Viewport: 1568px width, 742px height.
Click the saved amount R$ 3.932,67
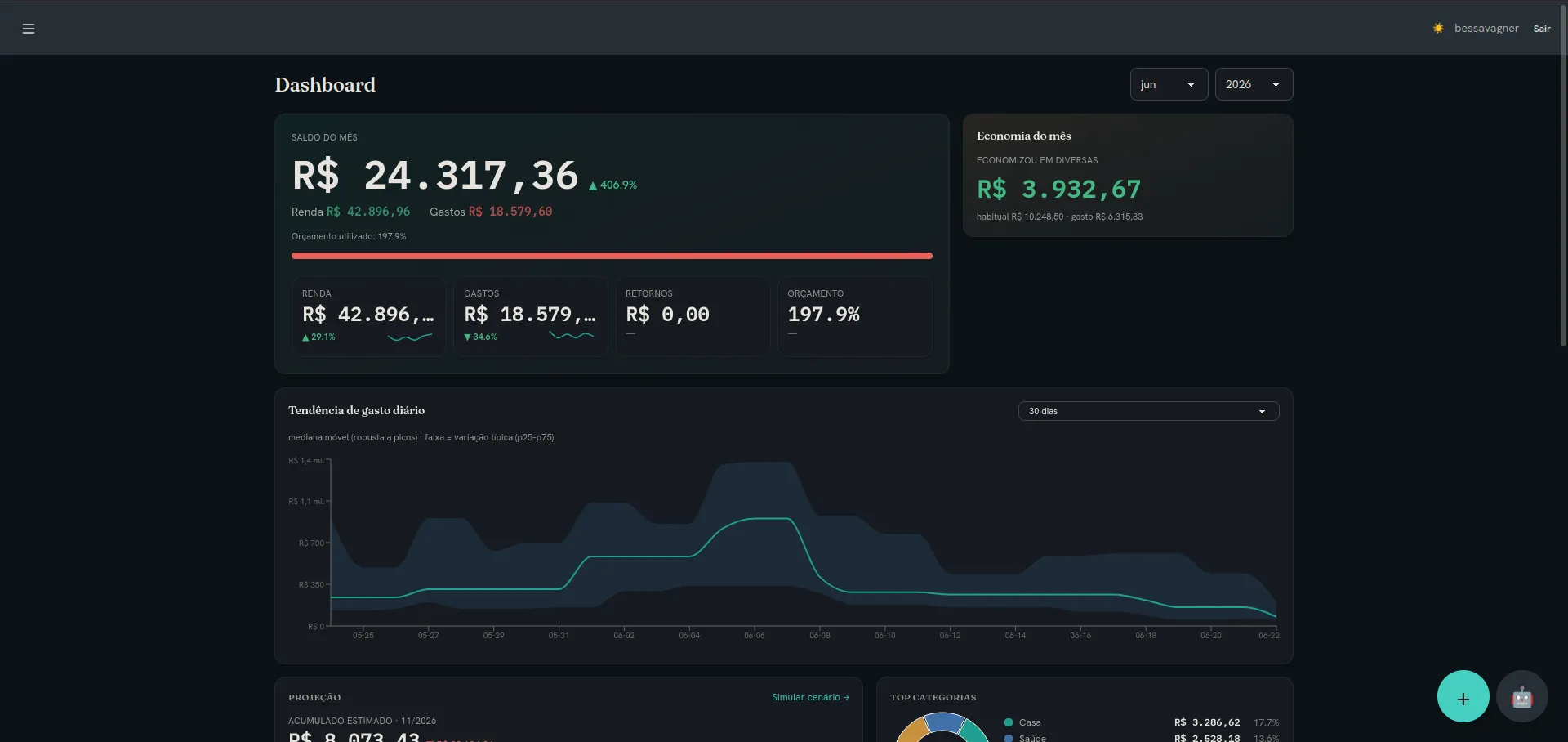click(x=1058, y=190)
